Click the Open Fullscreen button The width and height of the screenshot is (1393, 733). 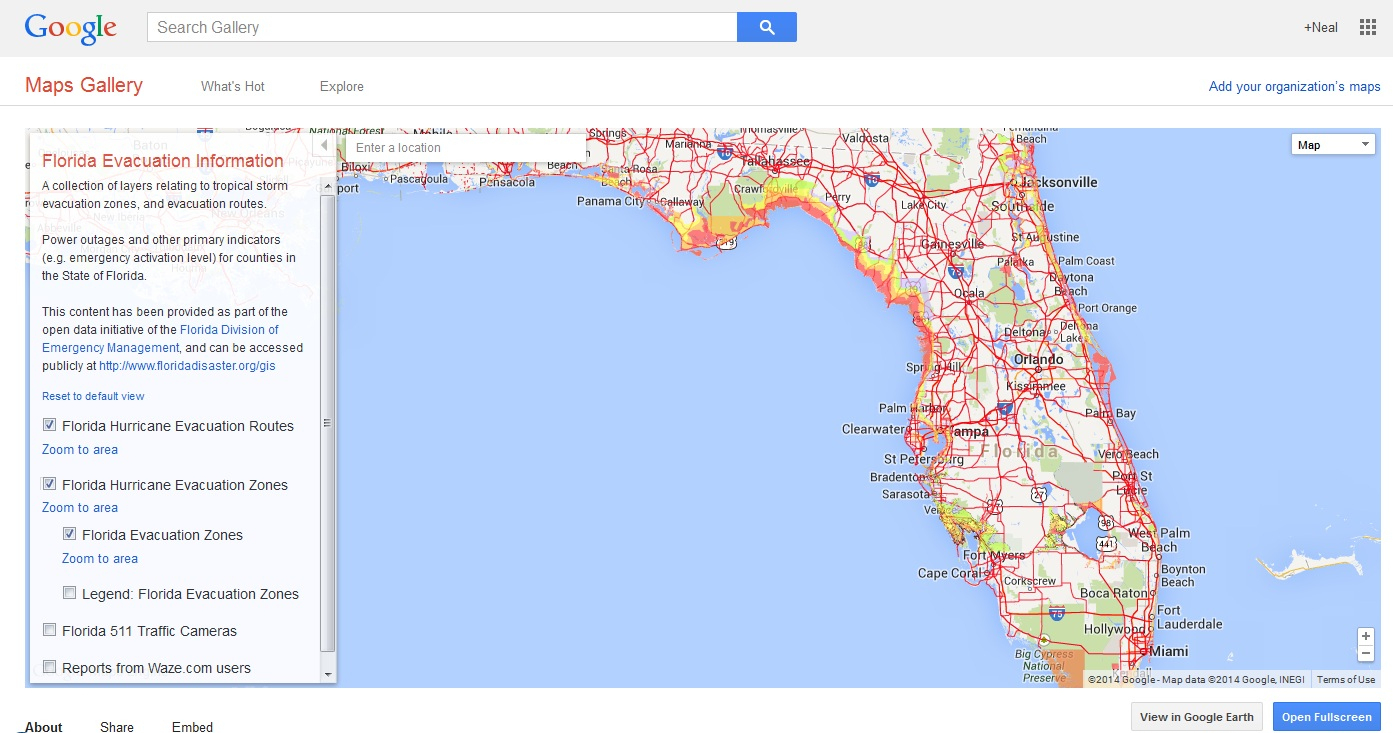click(1326, 717)
